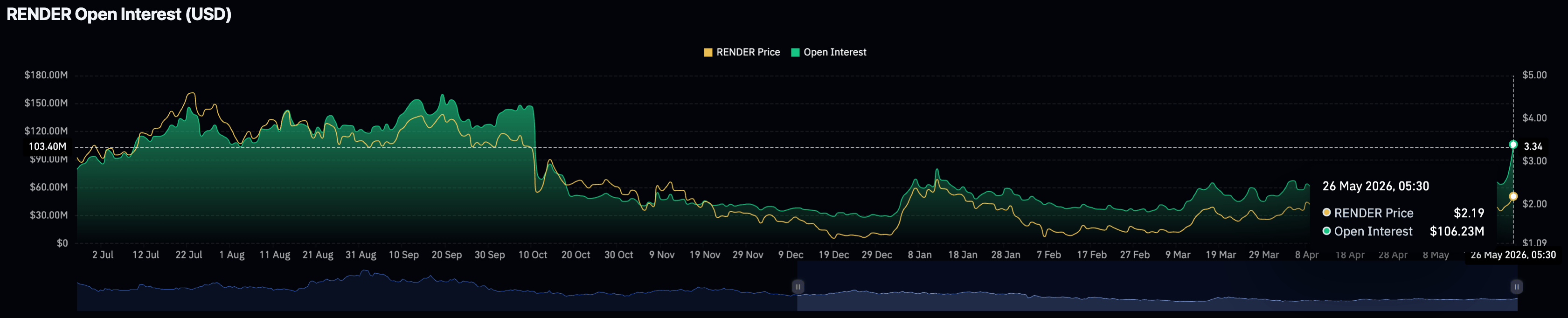This screenshot has width=1568, height=318.
Task: Click the 30 Sep date label
Action: pyautogui.click(x=489, y=255)
